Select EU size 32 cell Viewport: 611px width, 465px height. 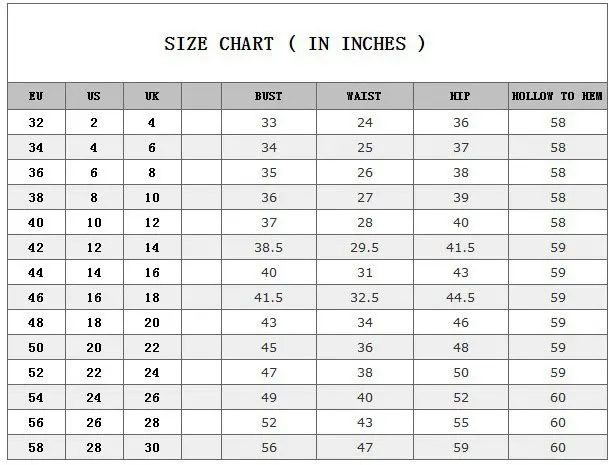(x=36, y=122)
